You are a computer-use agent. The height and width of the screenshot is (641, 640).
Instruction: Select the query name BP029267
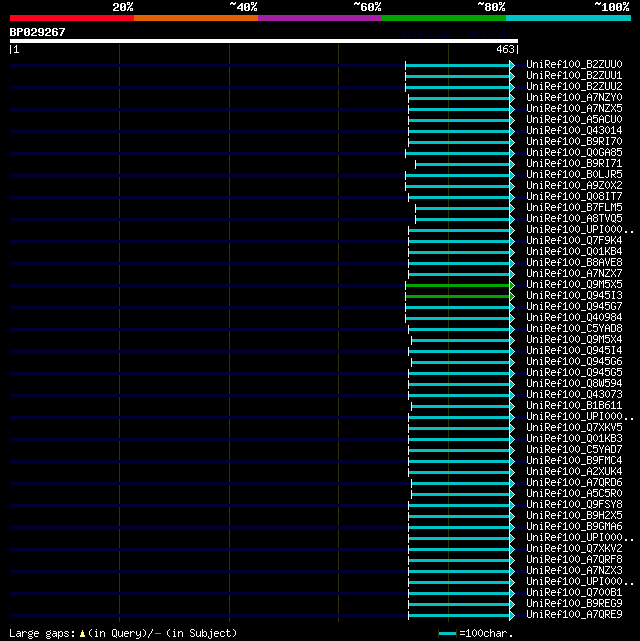tap(37, 32)
